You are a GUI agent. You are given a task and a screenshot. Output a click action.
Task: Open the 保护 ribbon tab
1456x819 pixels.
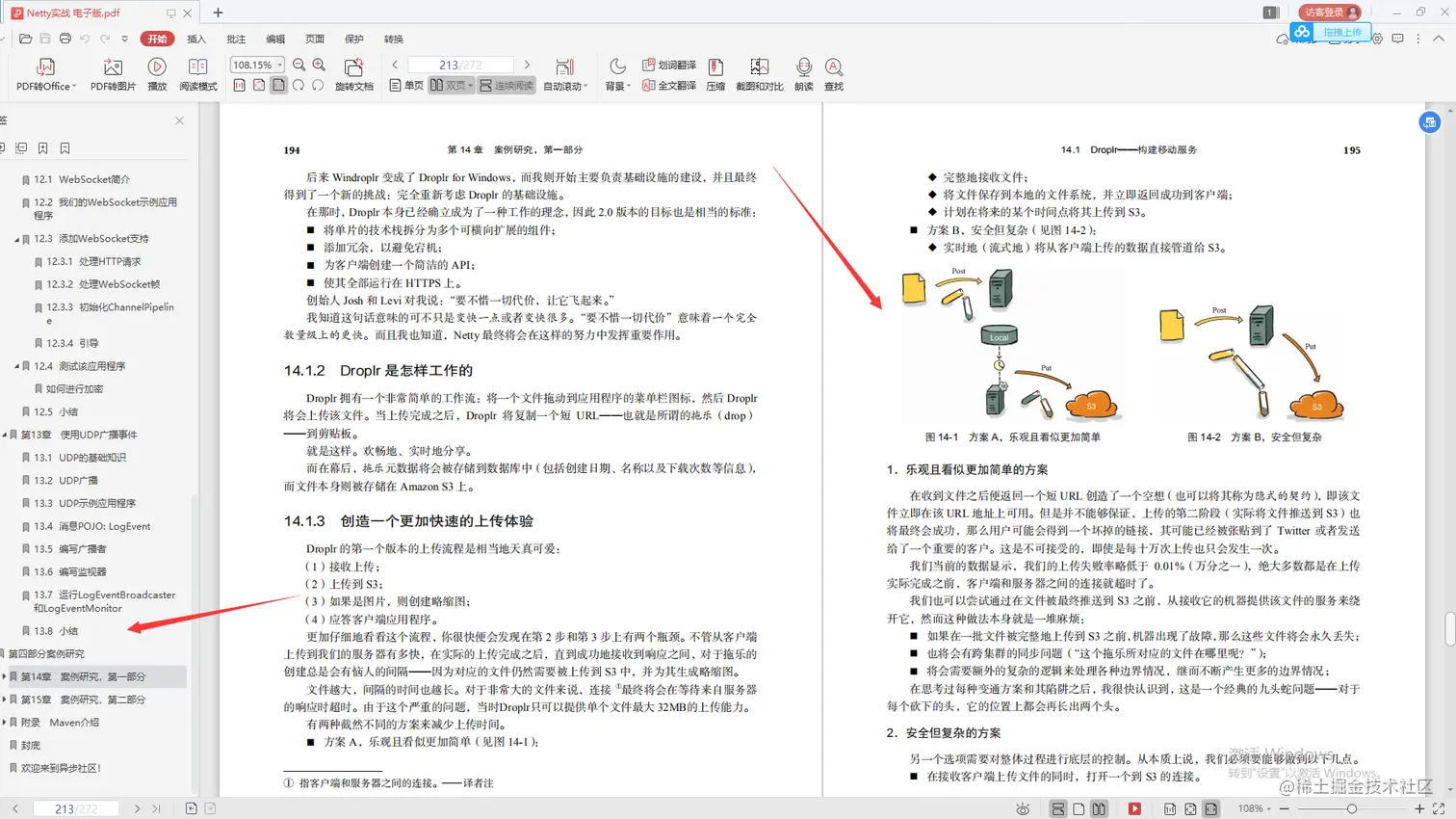tap(354, 39)
